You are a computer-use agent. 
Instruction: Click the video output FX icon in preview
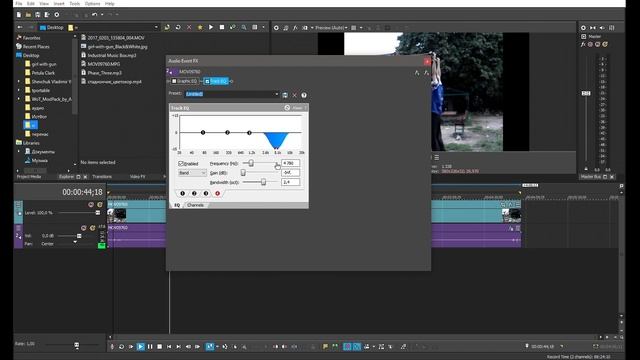coord(295,28)
